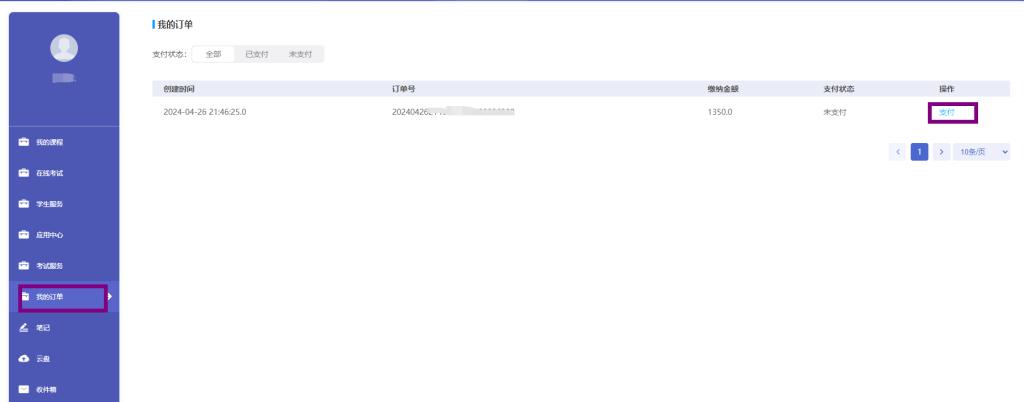The width and height of the screenshot is (1024, 402).
Task: Go to next page with right chevron
Action: (x=941, y=152)
